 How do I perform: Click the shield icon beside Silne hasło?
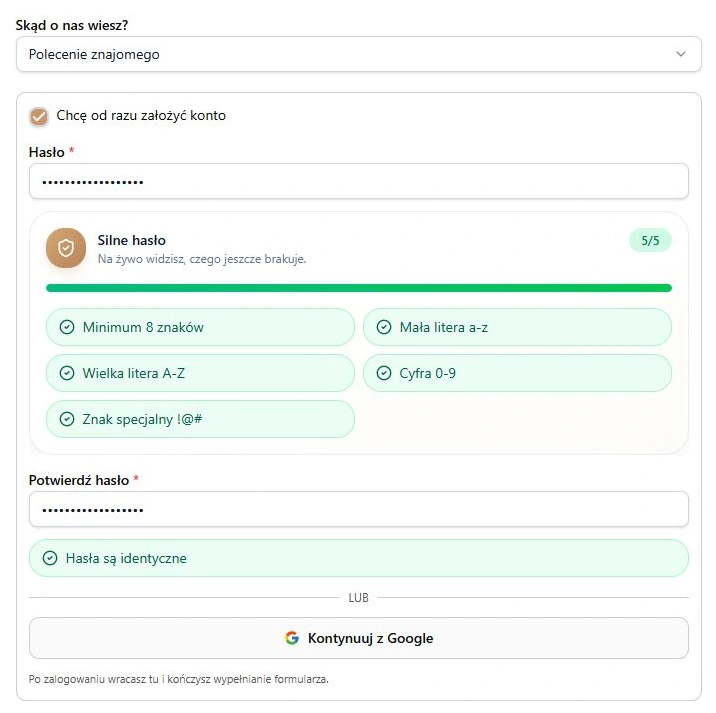point(66,248)
